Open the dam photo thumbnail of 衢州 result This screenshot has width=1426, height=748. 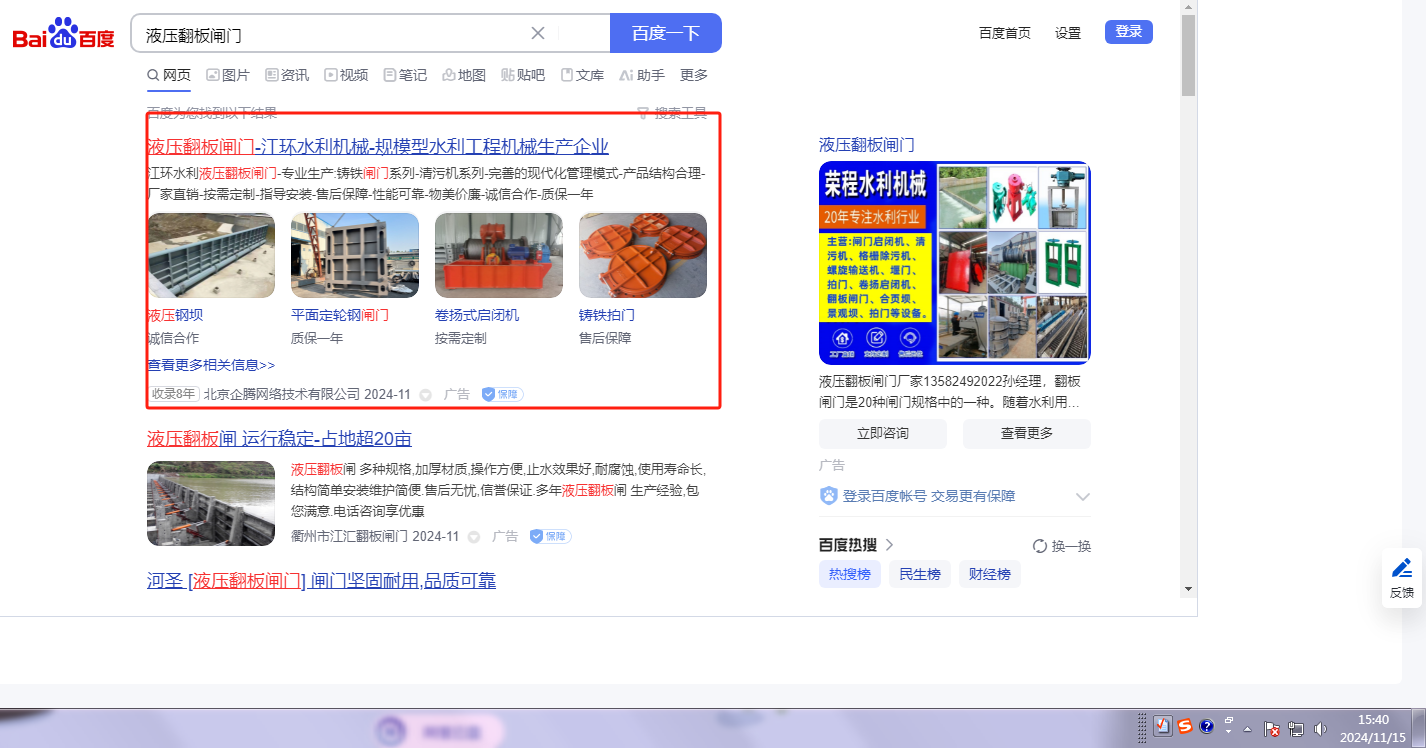211,503
